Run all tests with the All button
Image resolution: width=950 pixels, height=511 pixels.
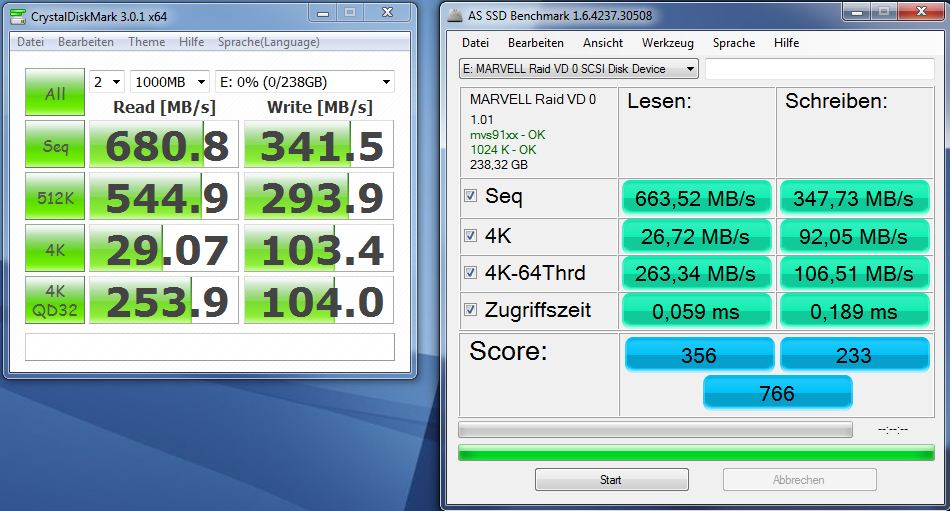(55, 92)
